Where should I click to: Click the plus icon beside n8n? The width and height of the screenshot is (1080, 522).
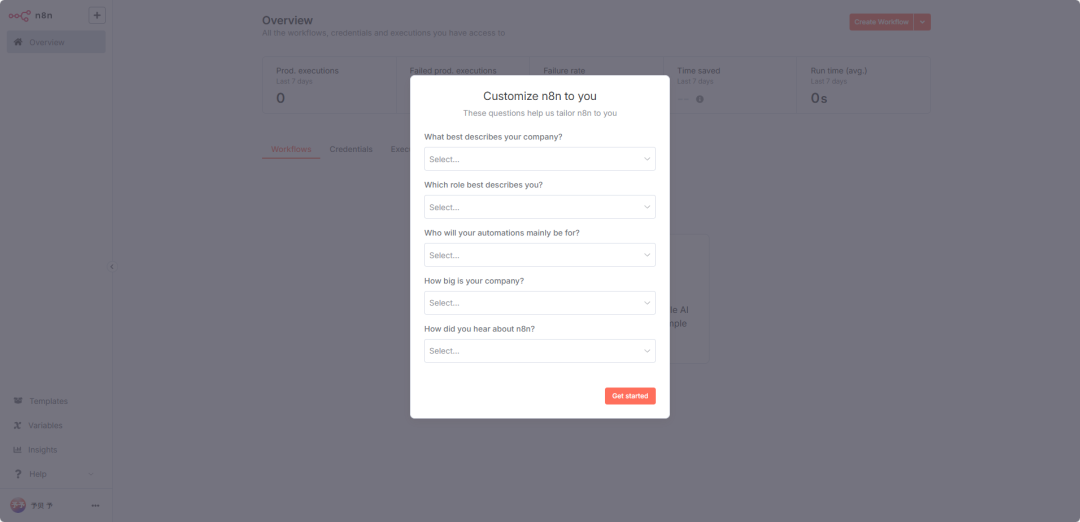click(97, 15)
